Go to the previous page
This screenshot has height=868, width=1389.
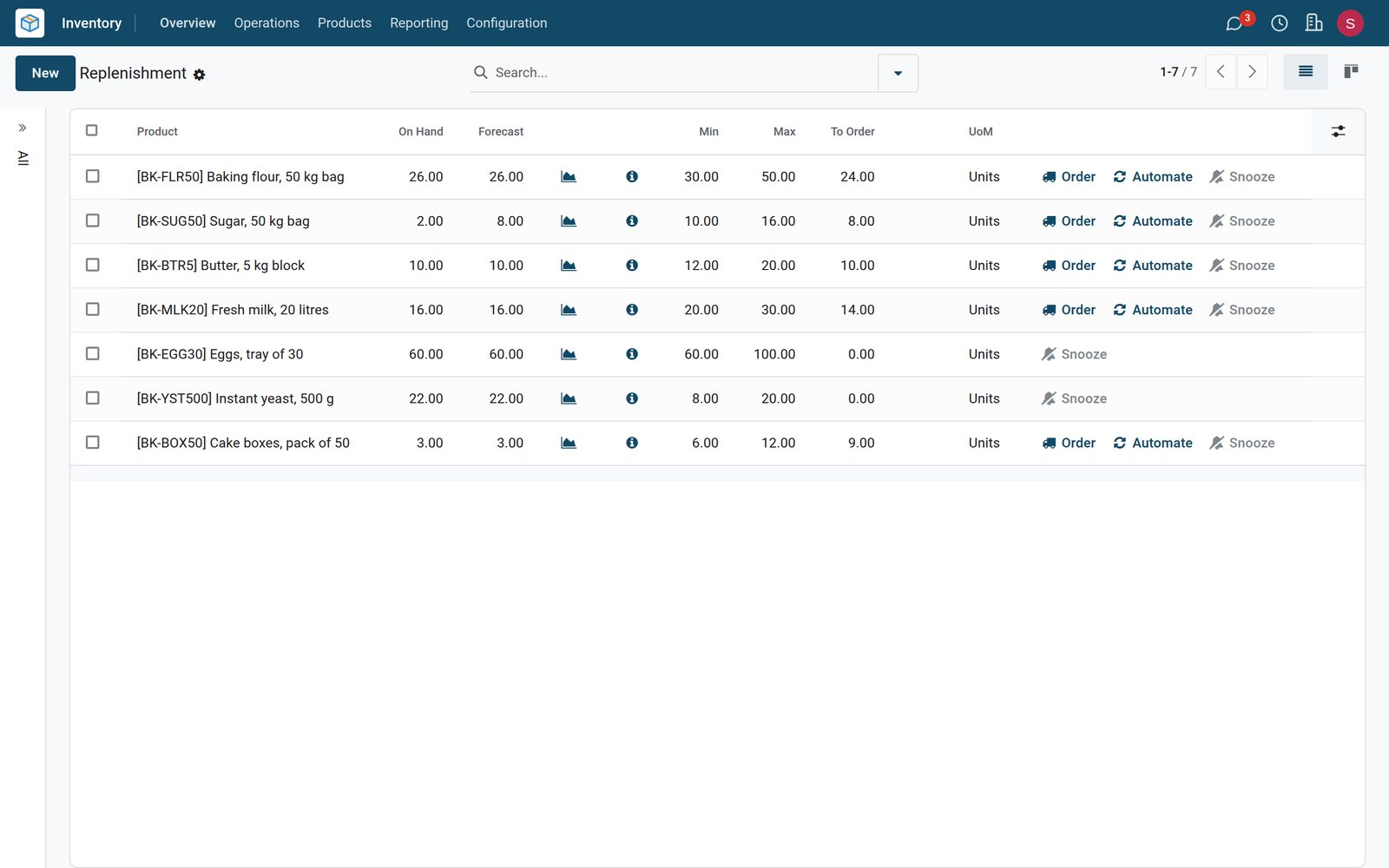point(1221,72)
